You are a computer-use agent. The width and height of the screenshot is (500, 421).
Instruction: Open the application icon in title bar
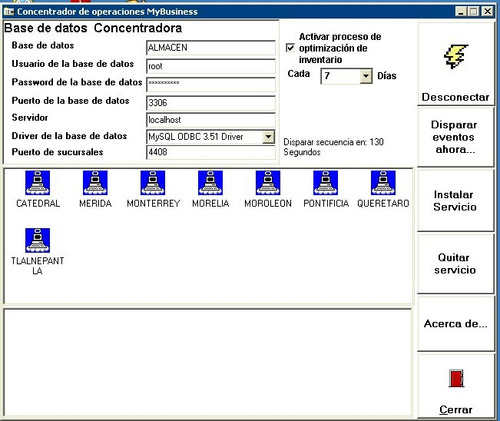pos(9,12)
